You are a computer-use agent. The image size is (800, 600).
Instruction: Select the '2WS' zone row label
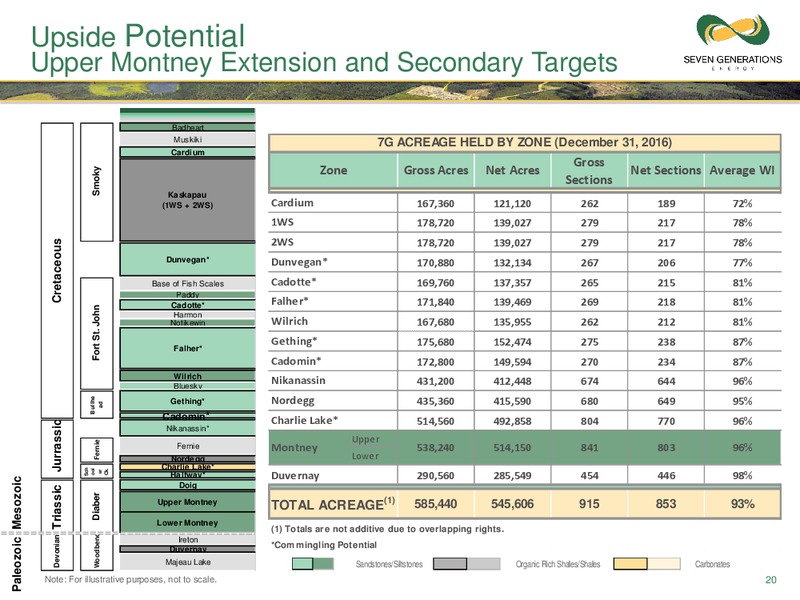click(x=282, y=242)
